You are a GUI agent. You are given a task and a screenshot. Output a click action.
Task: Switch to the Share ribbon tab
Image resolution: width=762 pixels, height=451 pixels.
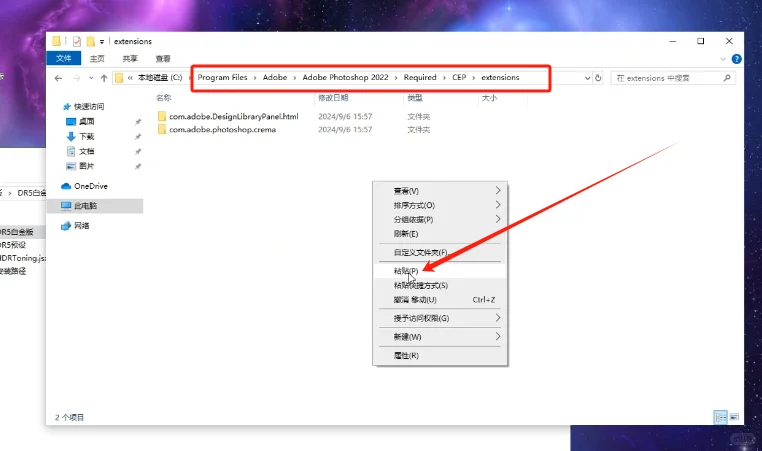click(x=130, y=58)
